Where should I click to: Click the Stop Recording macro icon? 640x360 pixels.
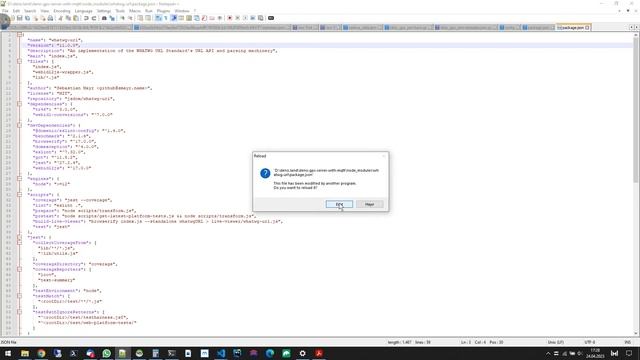pyautogui.click(x=238, y=18)
